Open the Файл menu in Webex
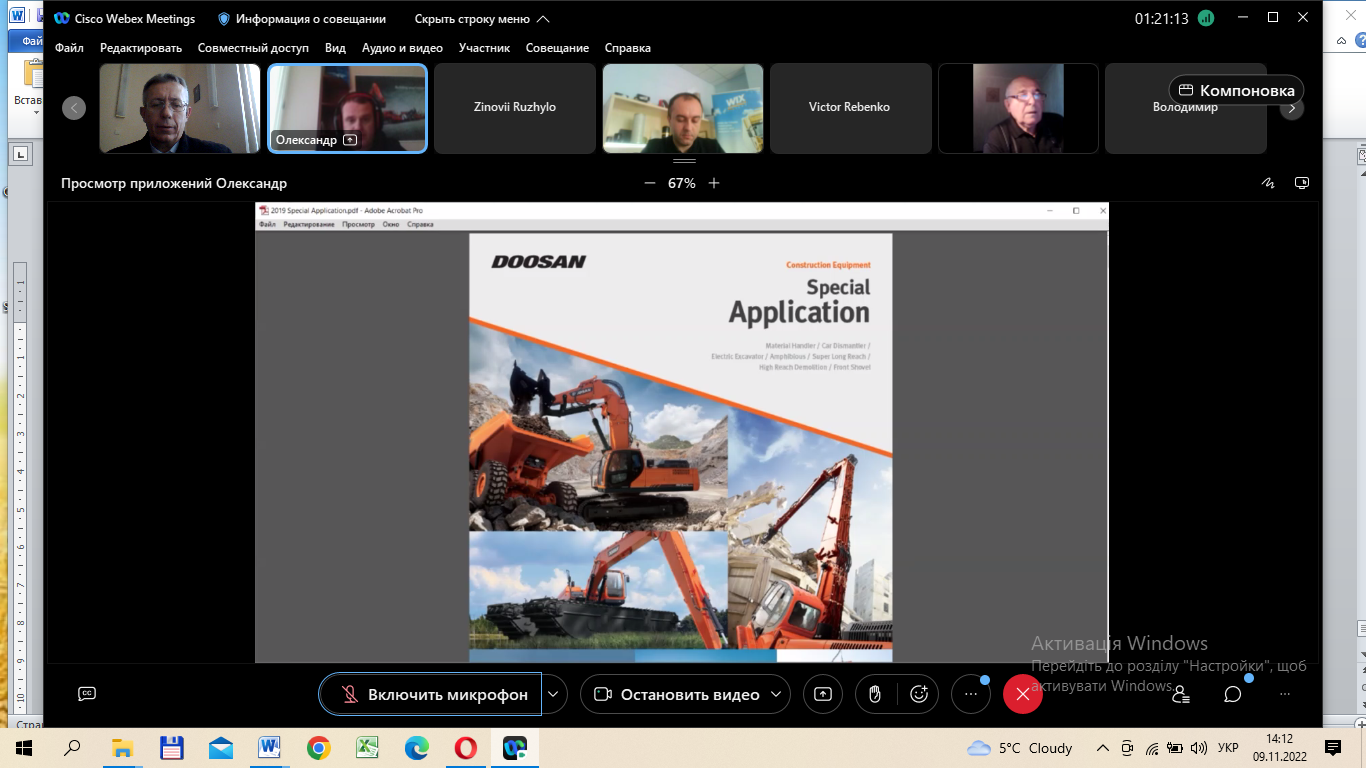Viewport: 1366px width, 768px height. (x=69, y=48)
